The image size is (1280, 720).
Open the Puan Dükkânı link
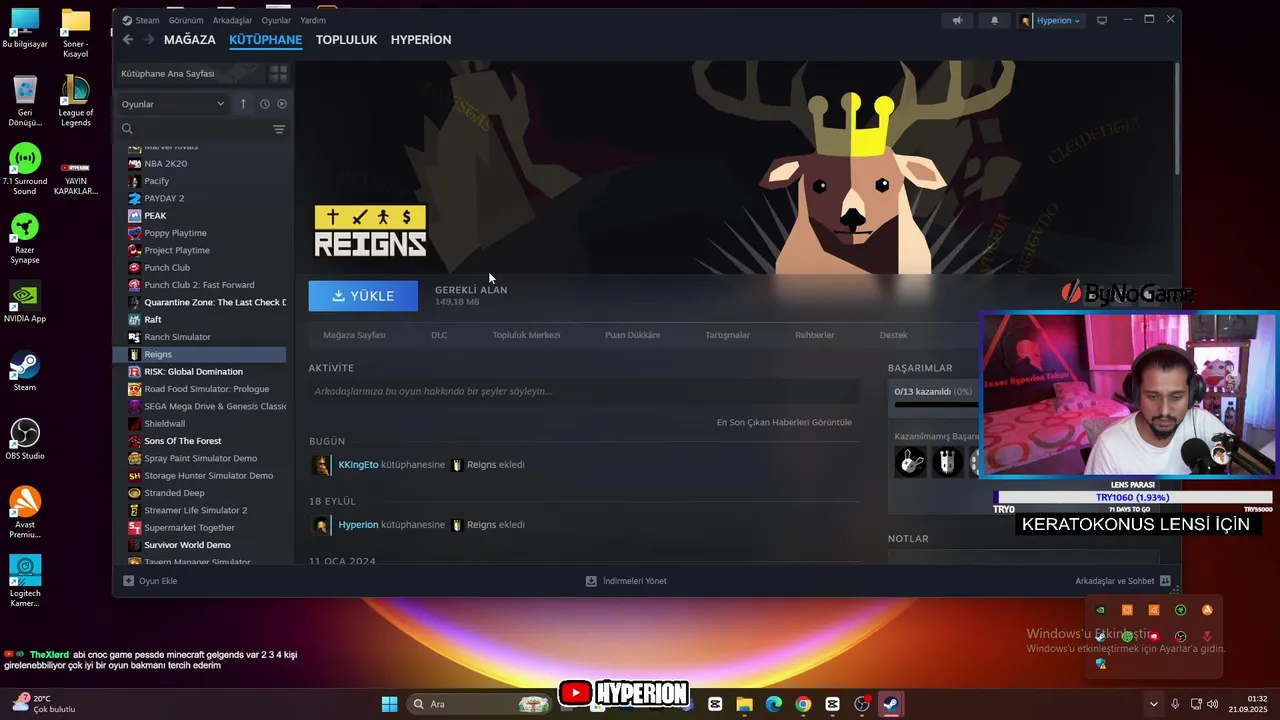coord(632,335)
